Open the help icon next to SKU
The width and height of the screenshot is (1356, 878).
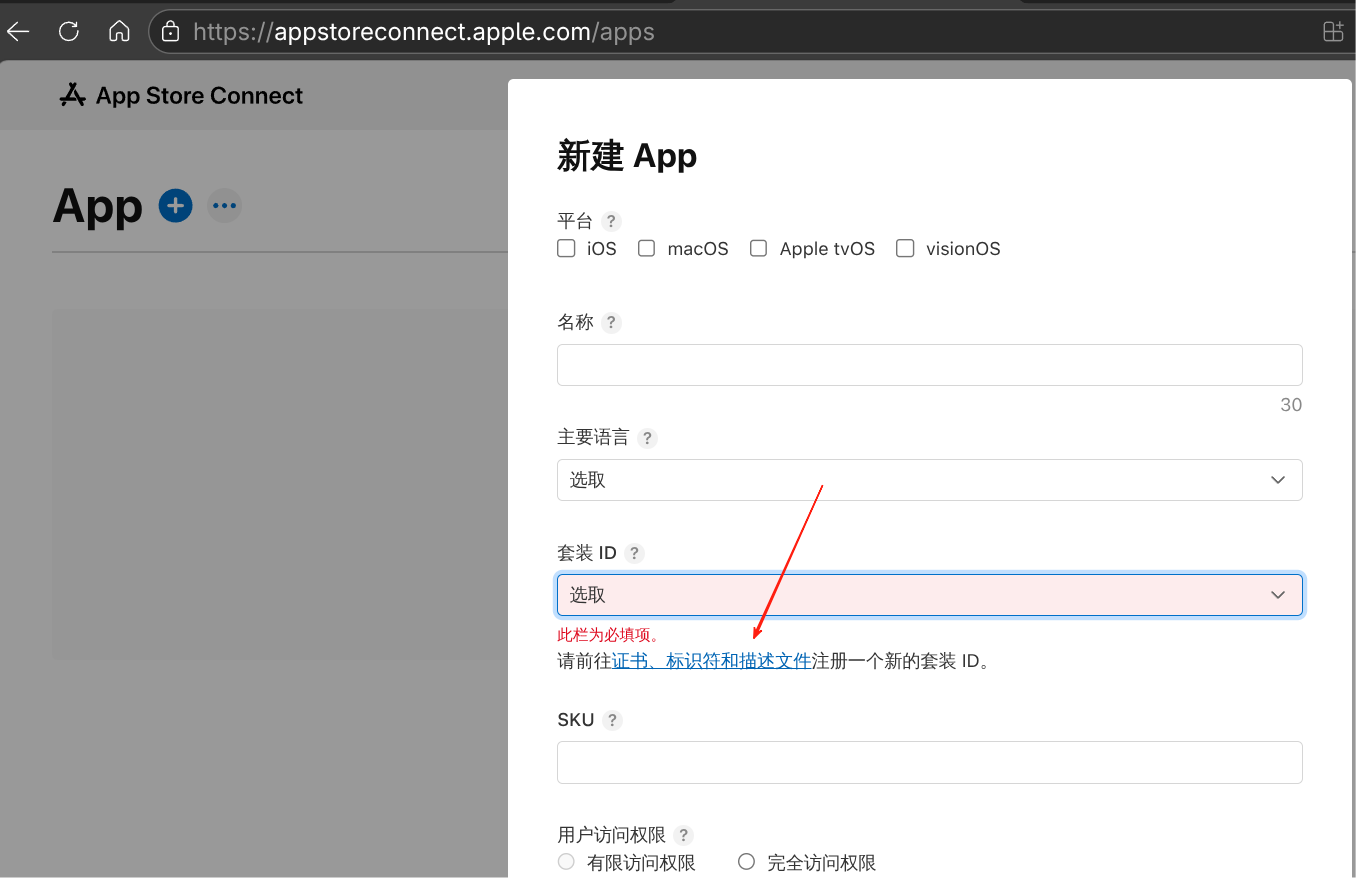pos(612,720)
